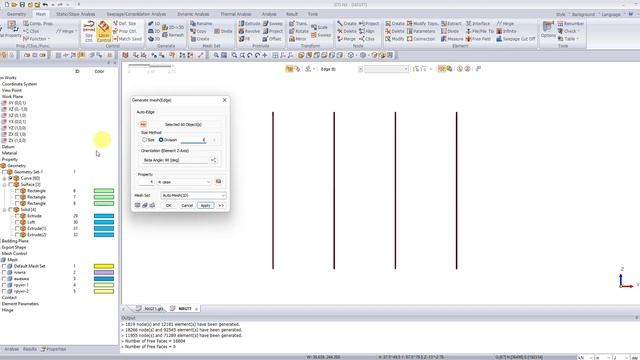The height and width of the screenshot is (360, 640).
Task: Click the Rotate transform tool
Action: coord(299,31)
